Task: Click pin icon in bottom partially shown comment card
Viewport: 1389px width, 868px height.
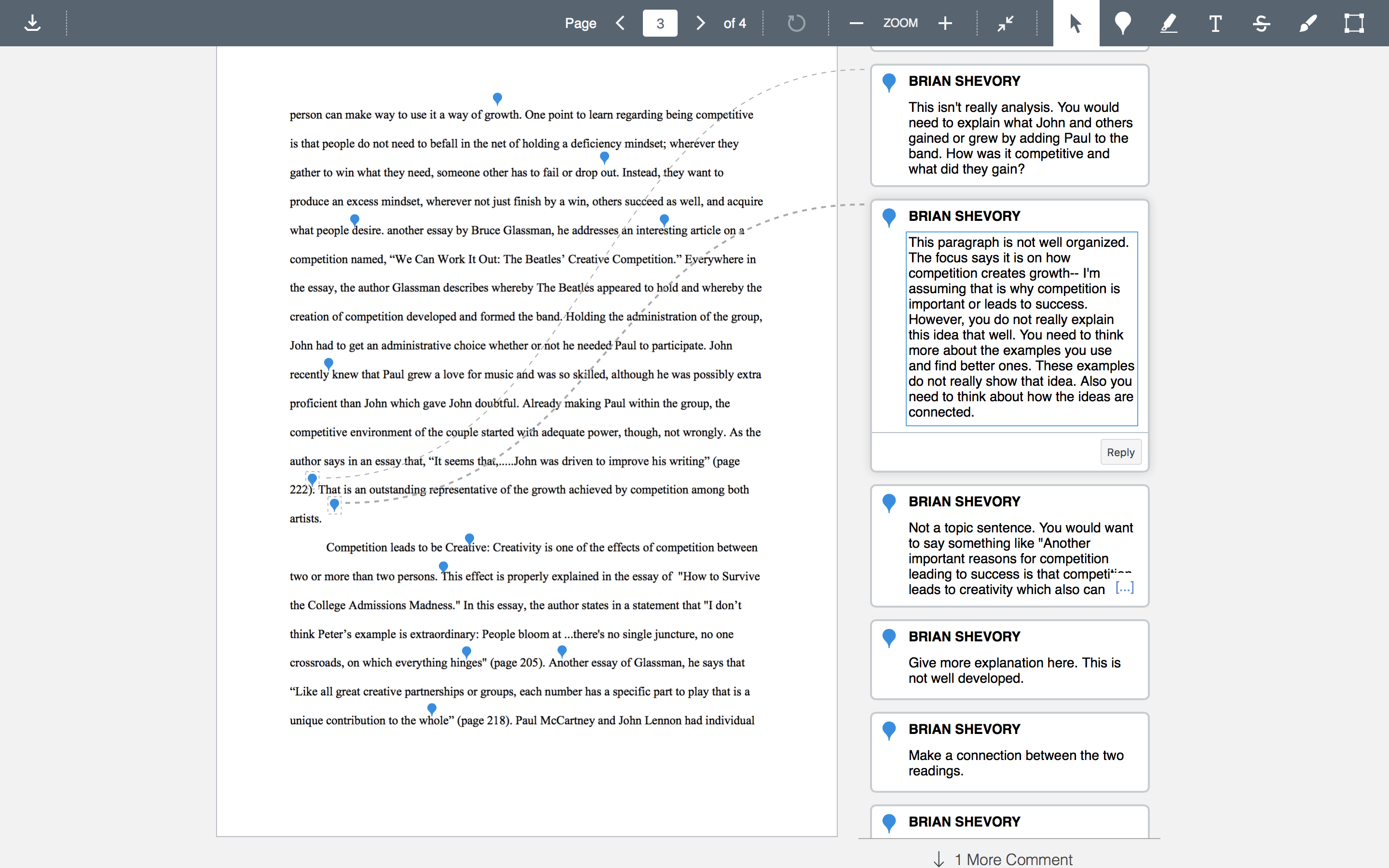Action: (x=889, y=823)
